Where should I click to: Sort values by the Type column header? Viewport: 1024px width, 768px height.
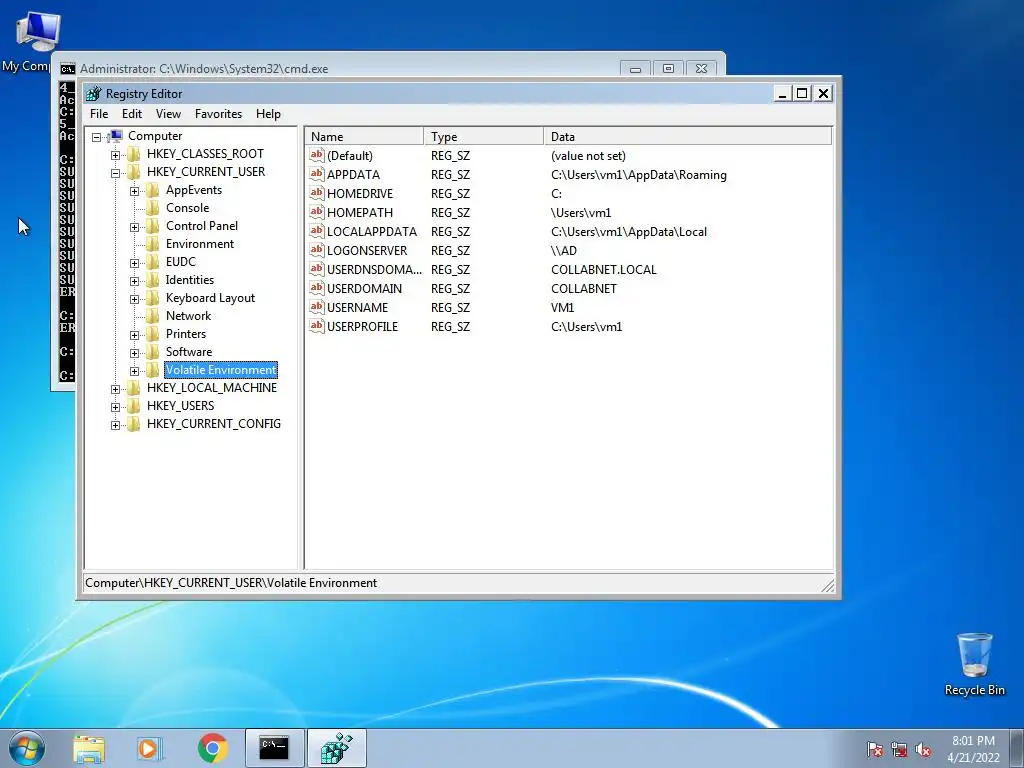[484, 136]
